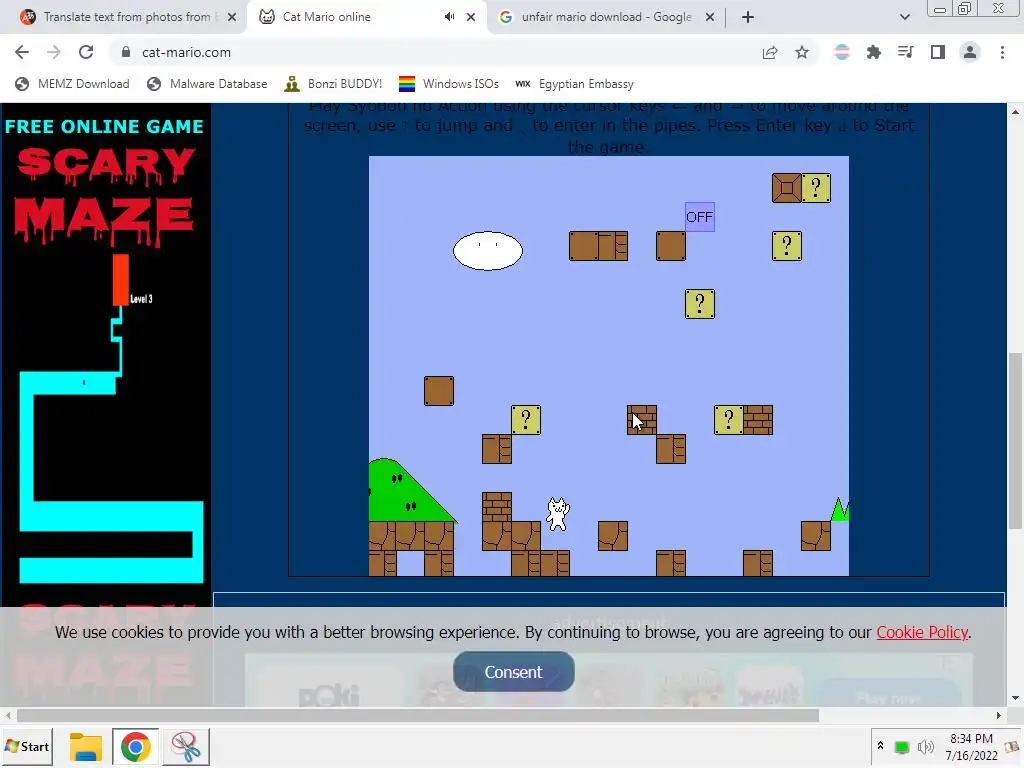Bookmark this page with the star icon
1024x768 pixels.
click(x=802, y=52)
